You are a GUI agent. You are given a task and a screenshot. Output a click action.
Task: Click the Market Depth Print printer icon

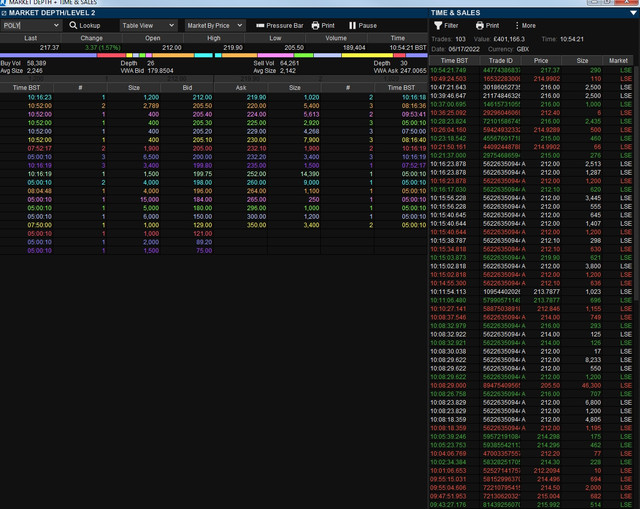[x=315, y=25]
